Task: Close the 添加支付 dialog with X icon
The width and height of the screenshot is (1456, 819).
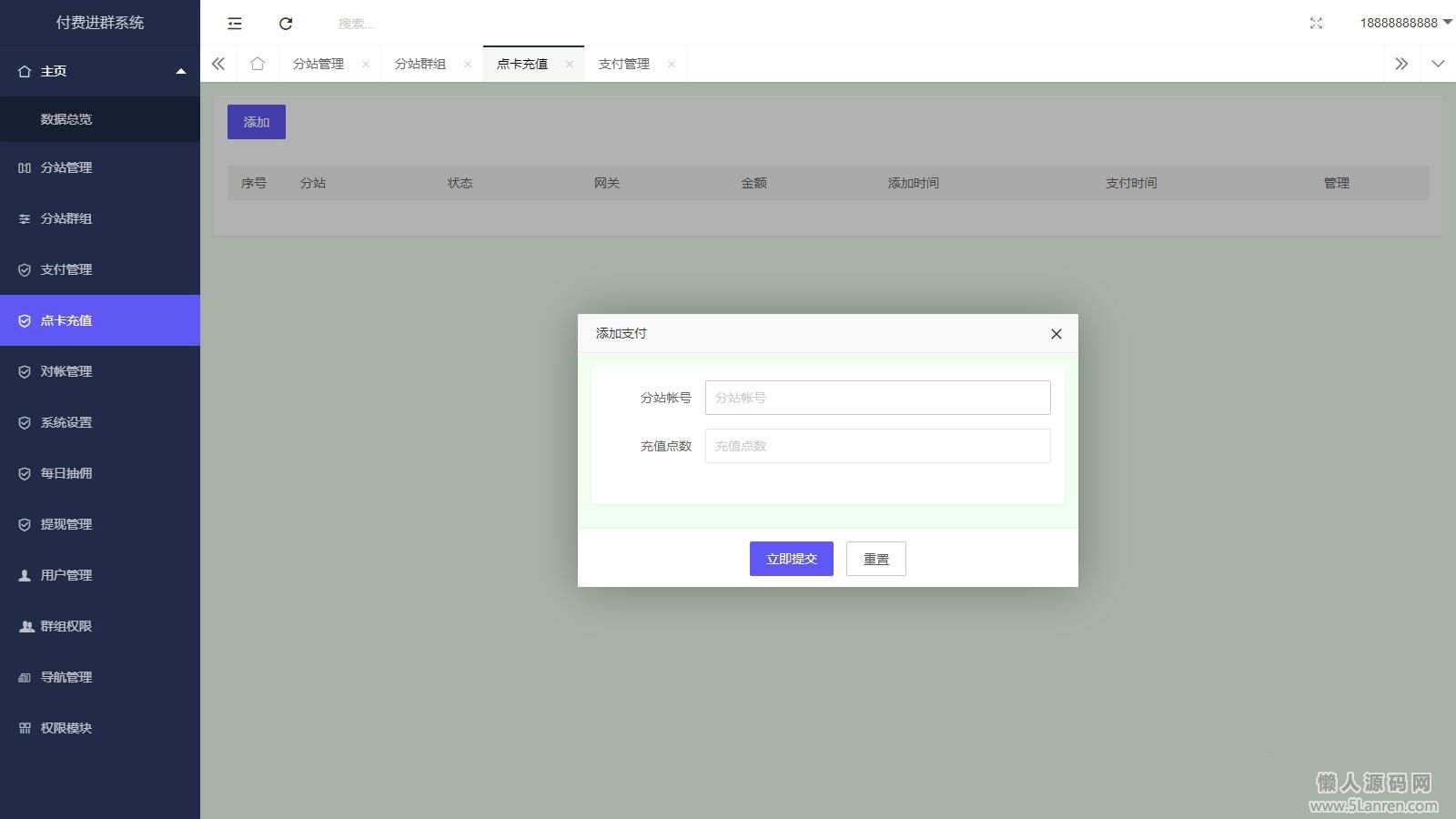Action: pyautogui.click(x=1056, y=334)
